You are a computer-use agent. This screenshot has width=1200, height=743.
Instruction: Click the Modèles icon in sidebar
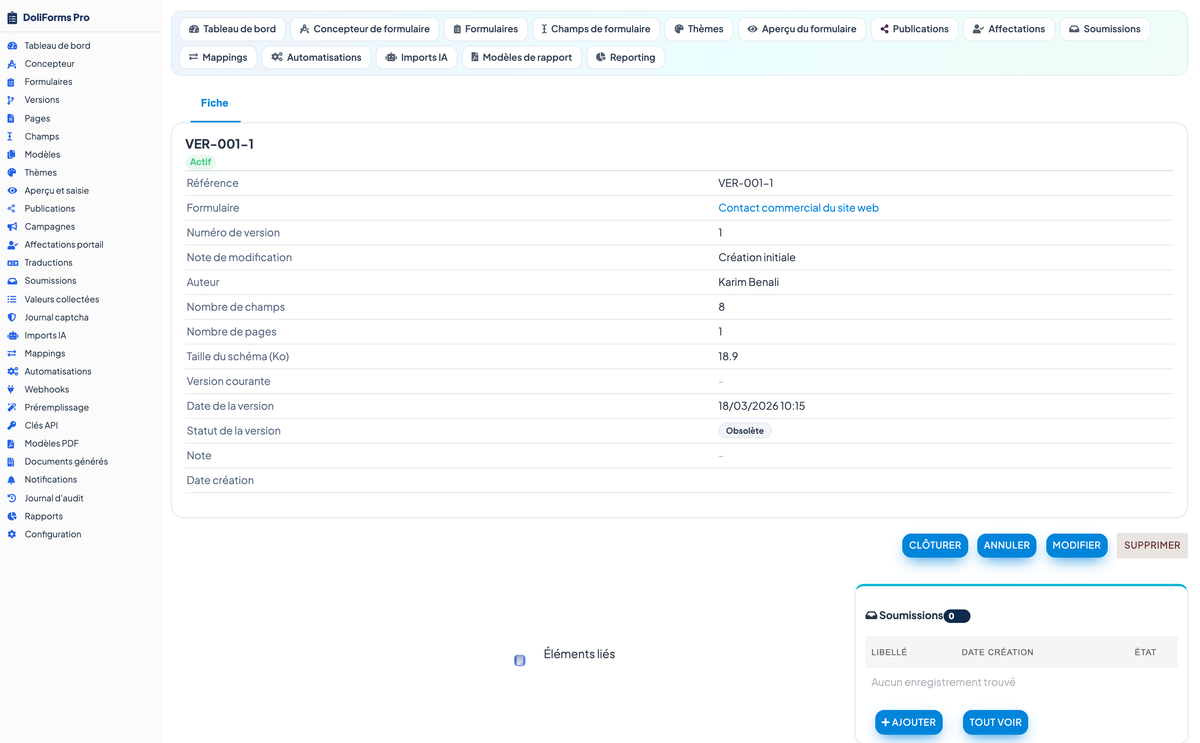pyautogui.click(x=12, y=154)
